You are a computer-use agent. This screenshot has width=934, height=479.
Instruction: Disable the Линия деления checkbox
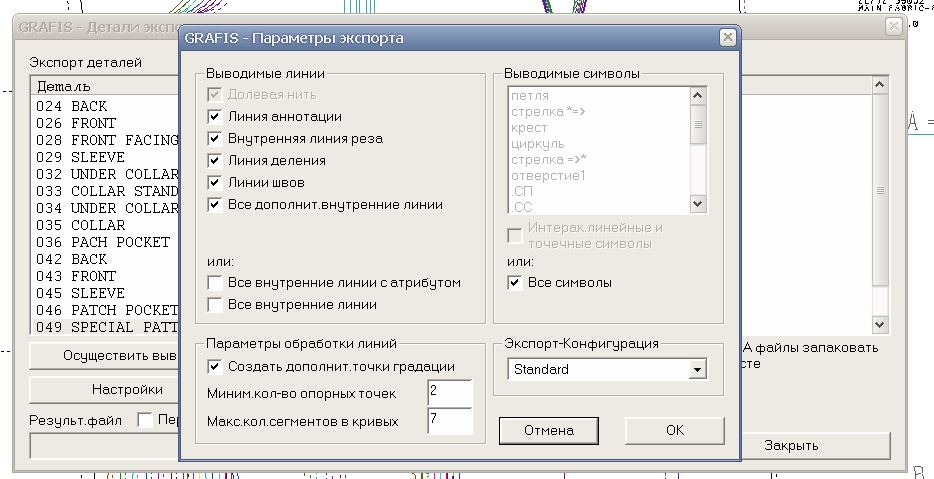(x=214, y=160)
